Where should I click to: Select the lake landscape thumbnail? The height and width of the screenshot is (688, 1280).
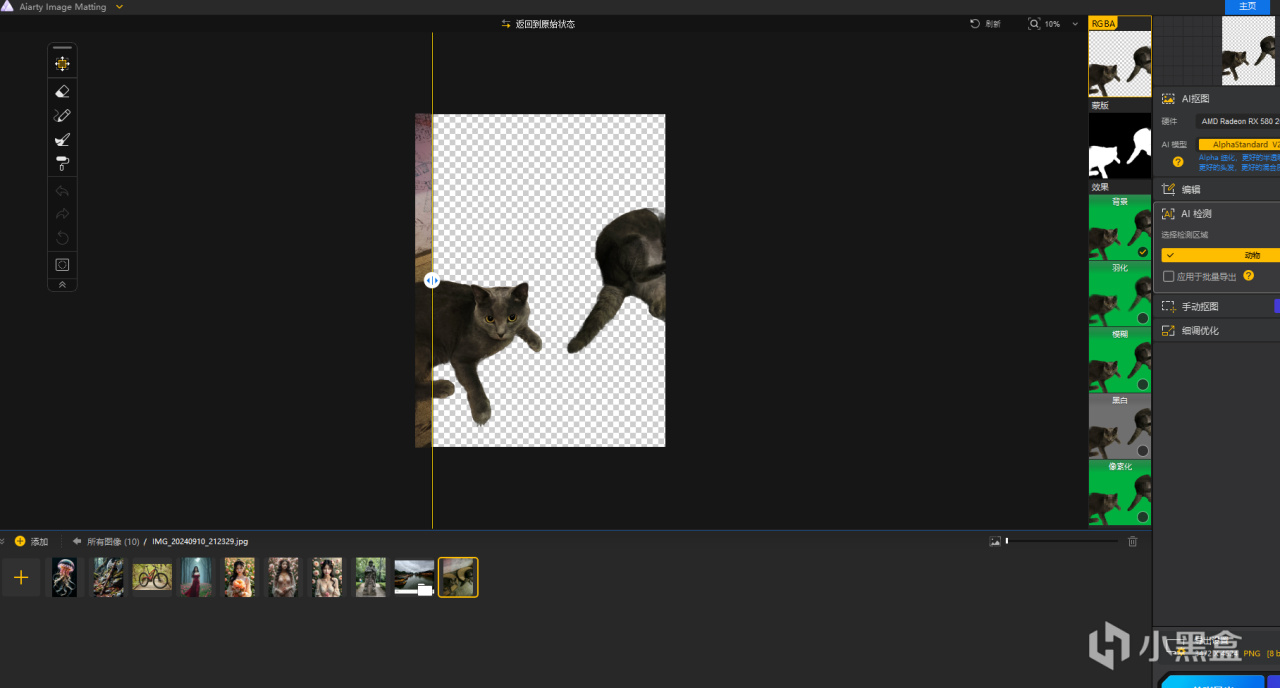(x=414, y=577)
